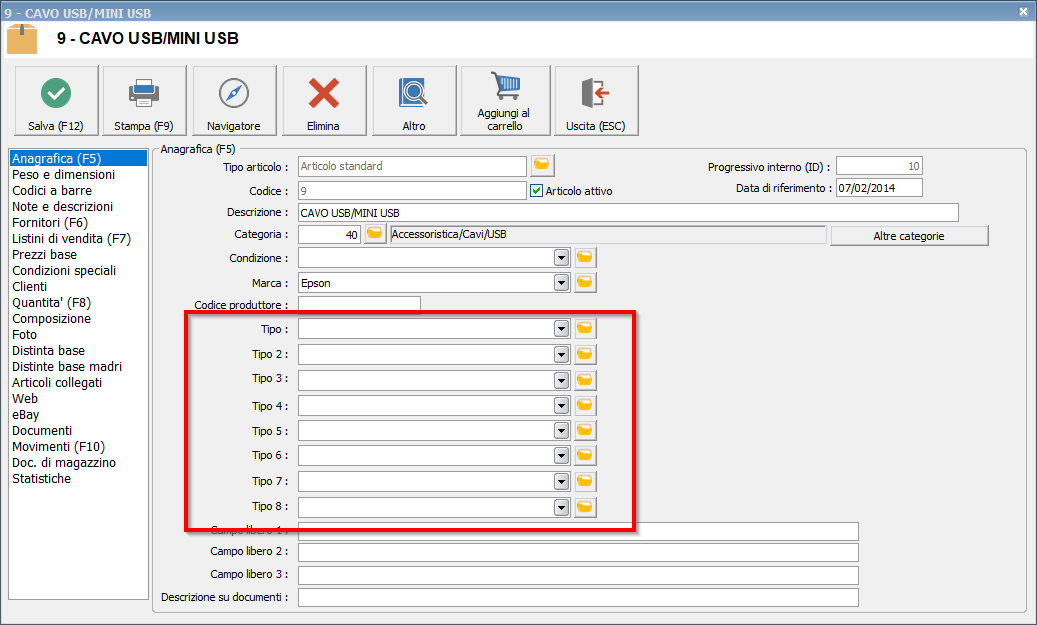Open the Navigatore compass button
The height and width of the screenshot is (625, 1037).
[234, 101]
